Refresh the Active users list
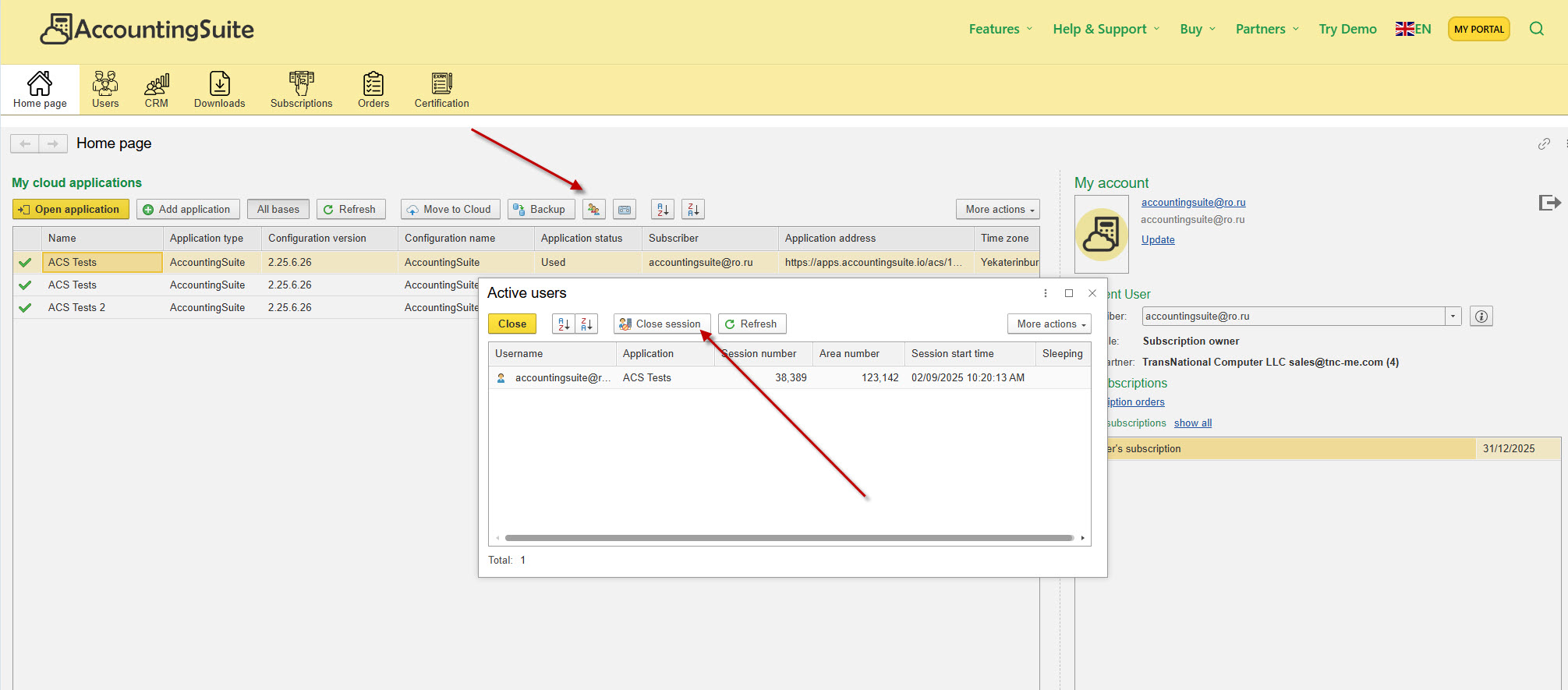The height and width of the screenshot is (690, 1568). pos(752,324)
